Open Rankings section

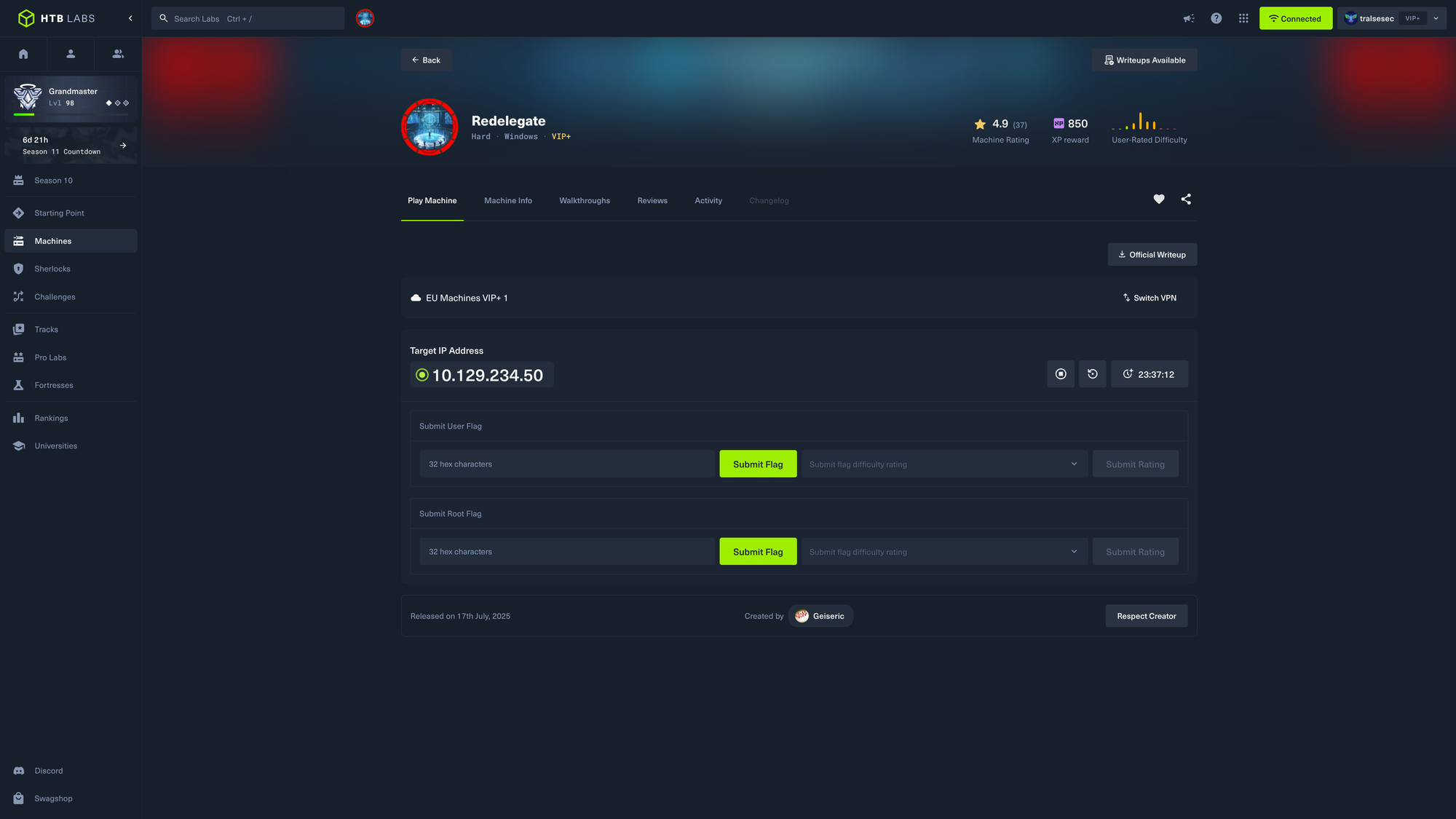point(71,418)
